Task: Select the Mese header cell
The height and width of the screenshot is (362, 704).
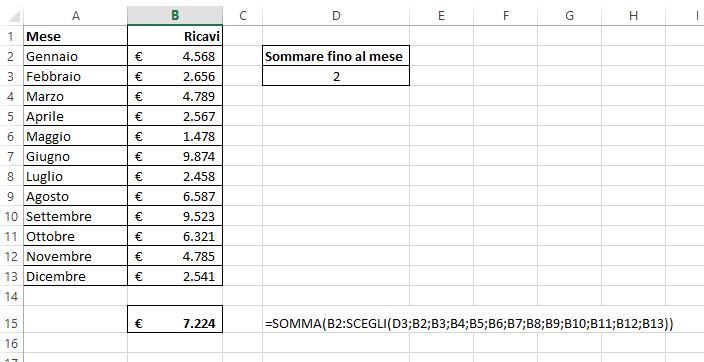Action: tap(75, 36)
